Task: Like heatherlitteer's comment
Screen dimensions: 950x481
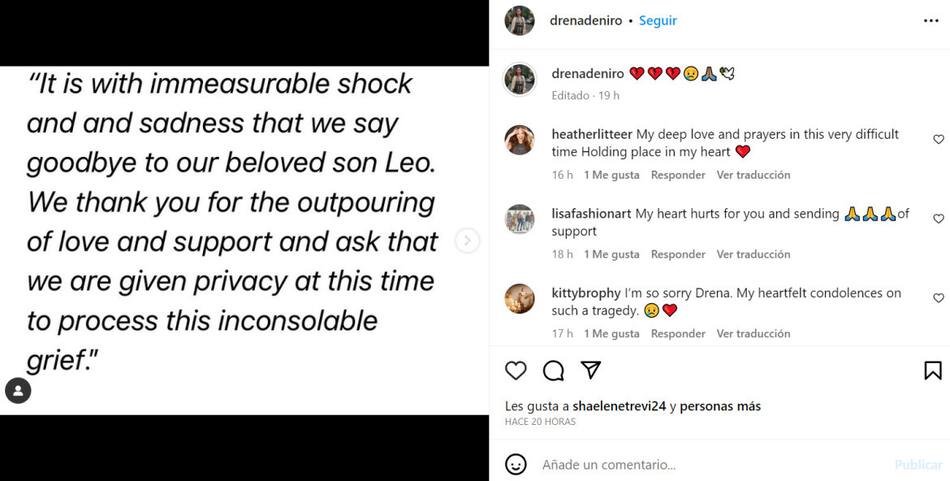Action: pos(938,140)
